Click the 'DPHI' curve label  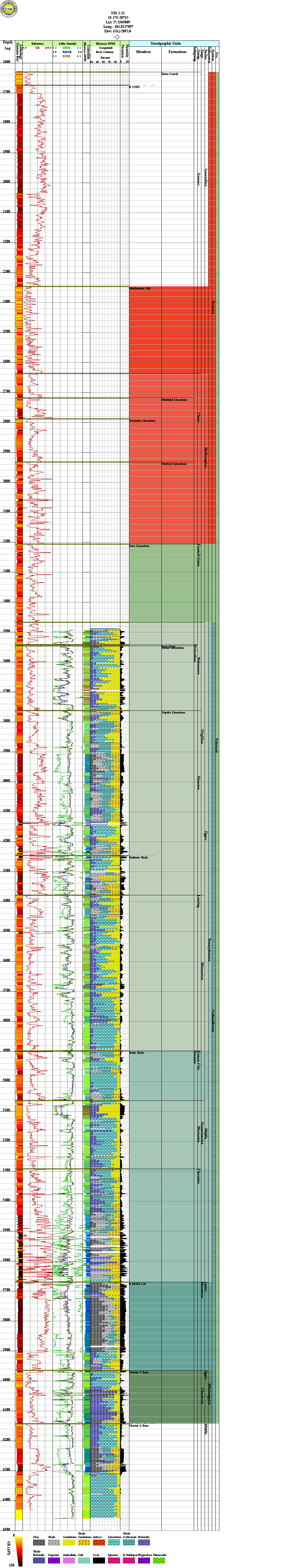[x=67, y=56]
